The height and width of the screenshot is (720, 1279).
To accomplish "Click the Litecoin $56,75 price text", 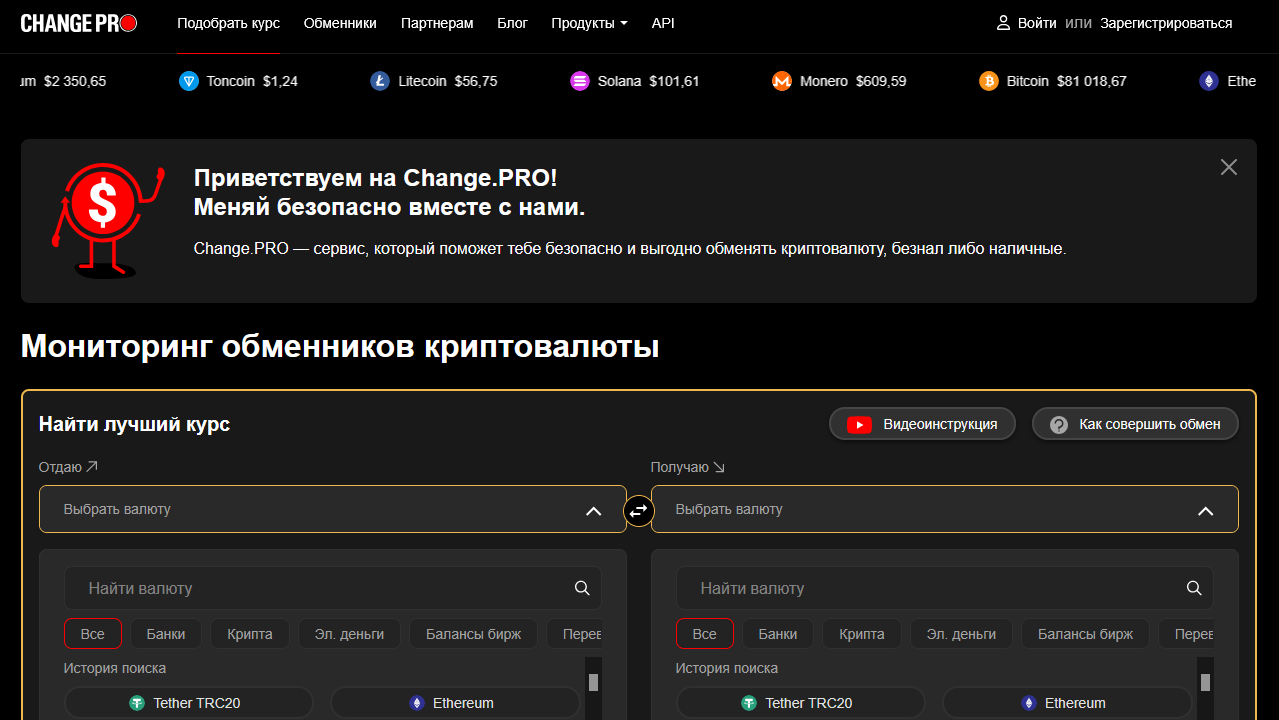I will tap(447, 81).
